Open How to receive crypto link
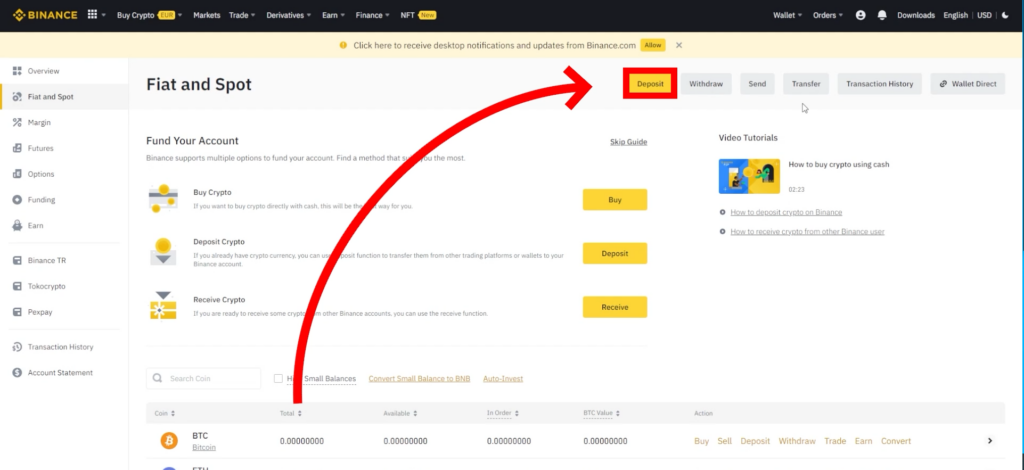1024x470 pixels. click(x=807, y=231)
